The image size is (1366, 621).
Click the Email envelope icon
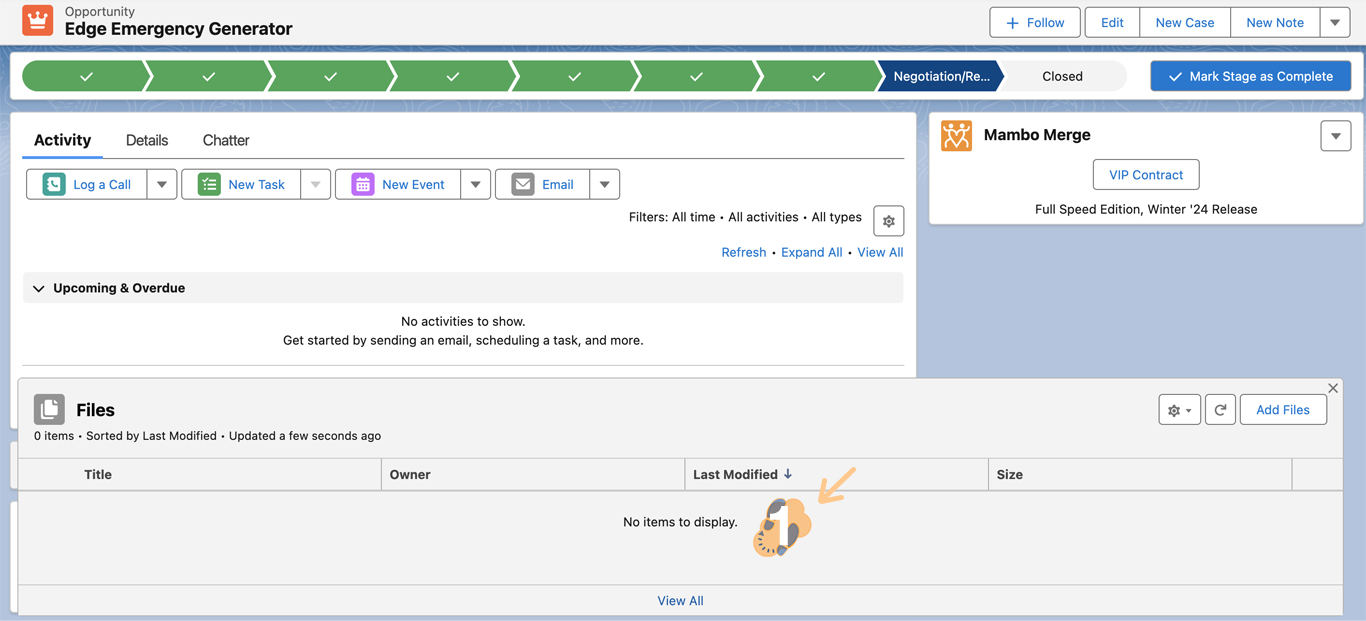pos(523,184)
